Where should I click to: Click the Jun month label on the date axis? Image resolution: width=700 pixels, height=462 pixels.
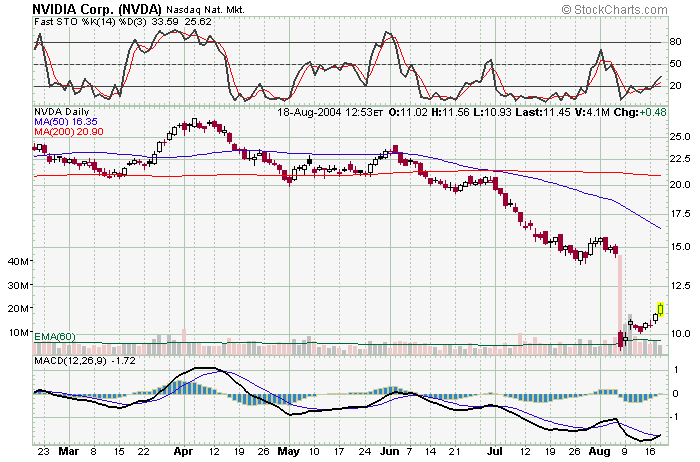click(x=389, y=451)
